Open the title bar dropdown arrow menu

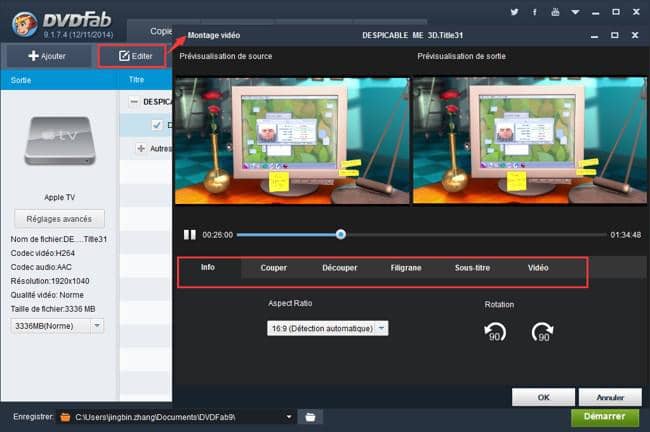coord(575,12)
